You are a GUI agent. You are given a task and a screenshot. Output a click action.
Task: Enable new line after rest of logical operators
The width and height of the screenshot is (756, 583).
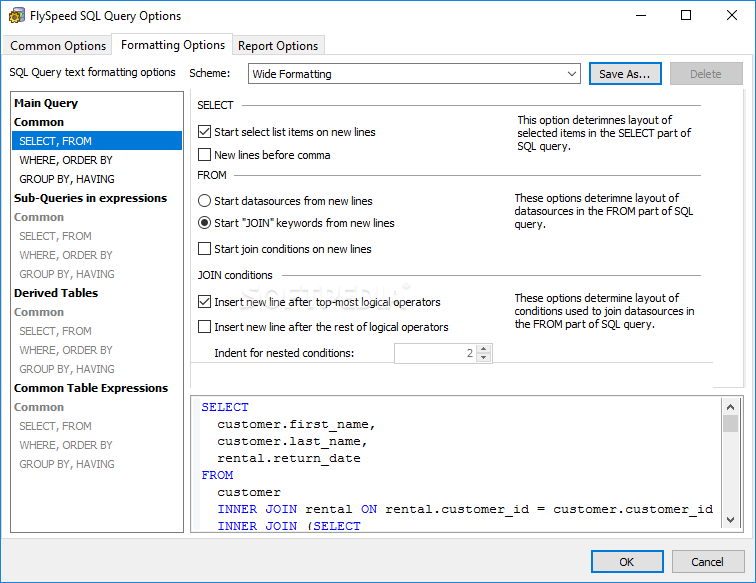pos(205,327)
